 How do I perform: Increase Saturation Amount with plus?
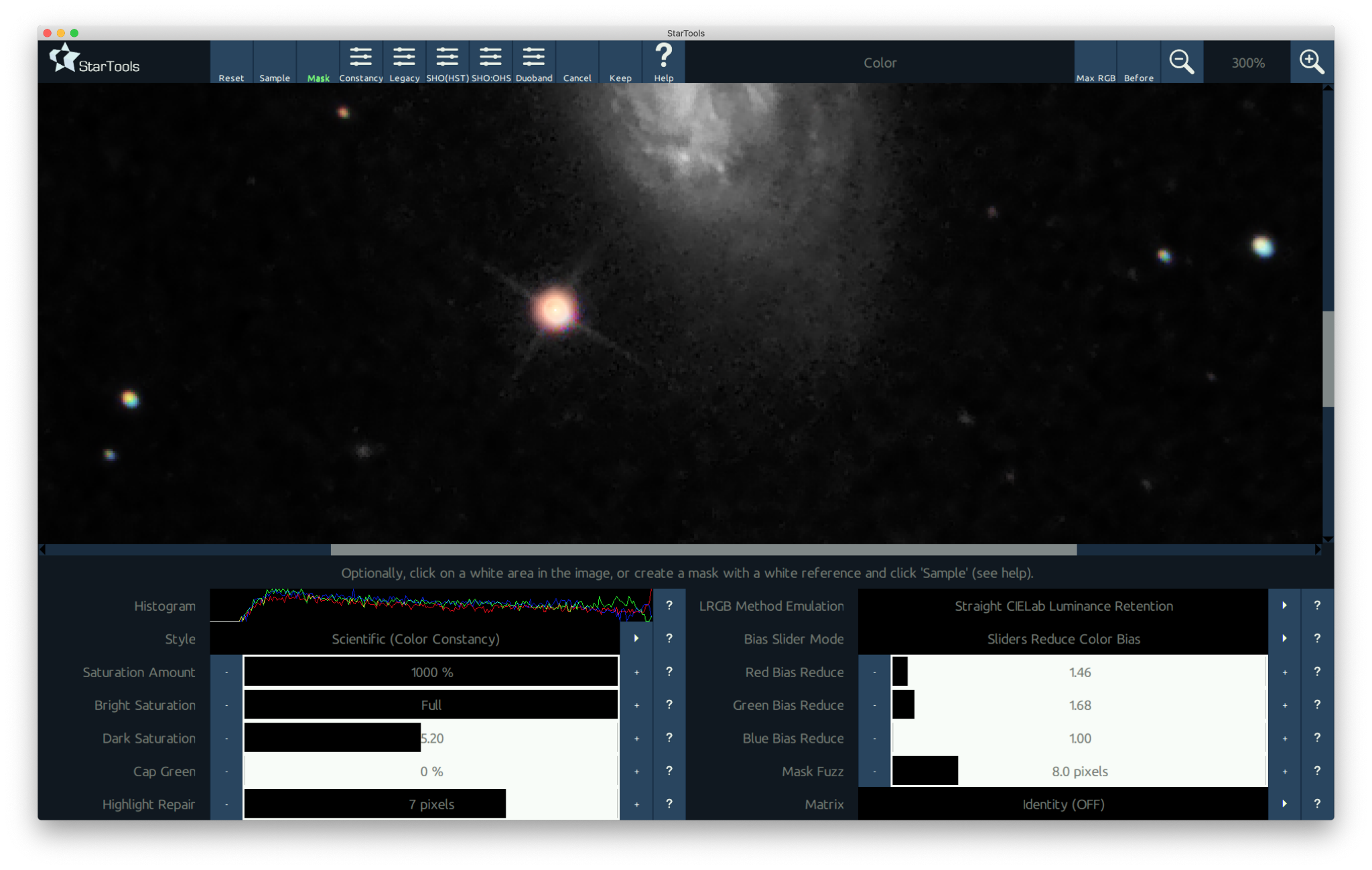(x=636, y=672)
